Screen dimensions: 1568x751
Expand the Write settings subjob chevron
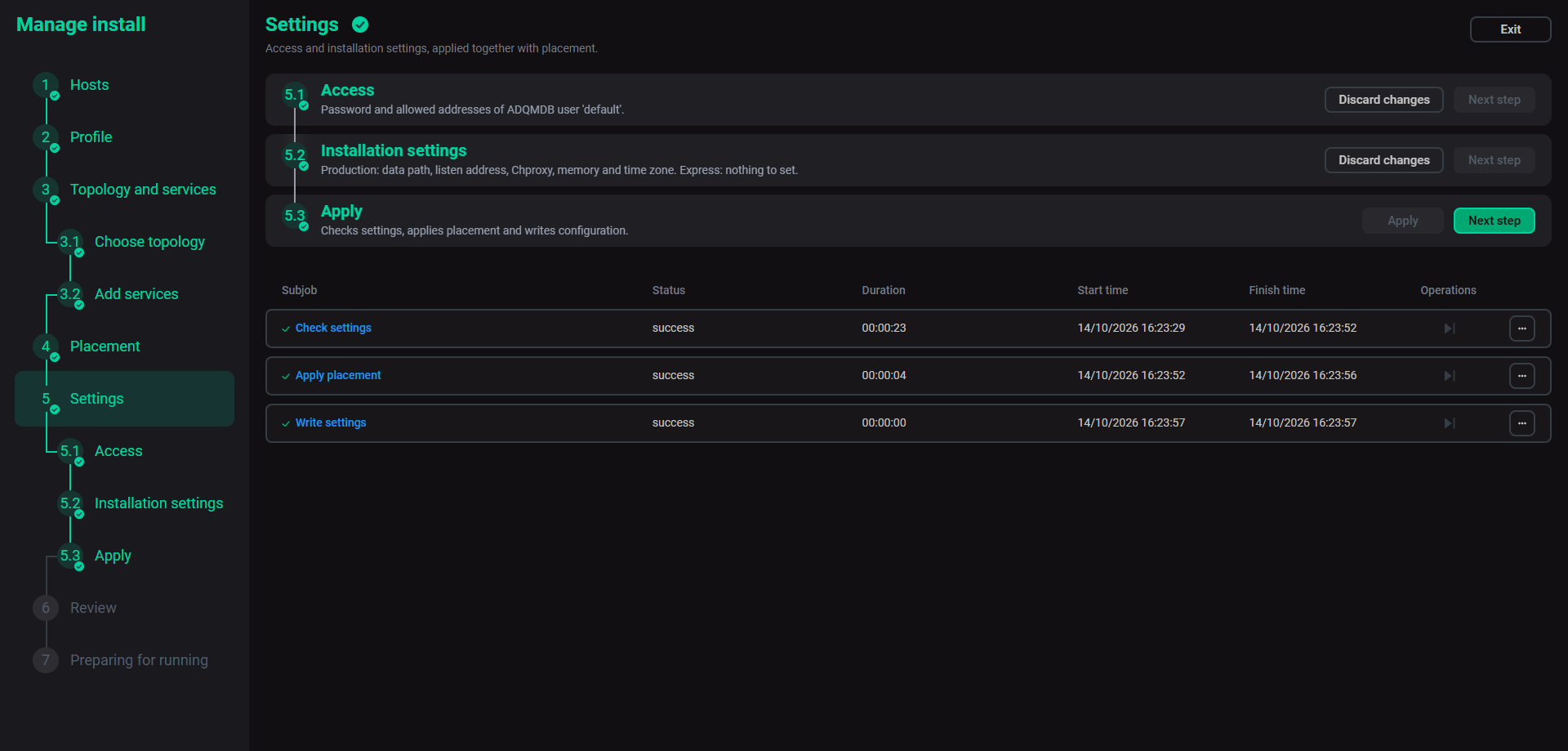pyautogui.click(x=286, y=423)
